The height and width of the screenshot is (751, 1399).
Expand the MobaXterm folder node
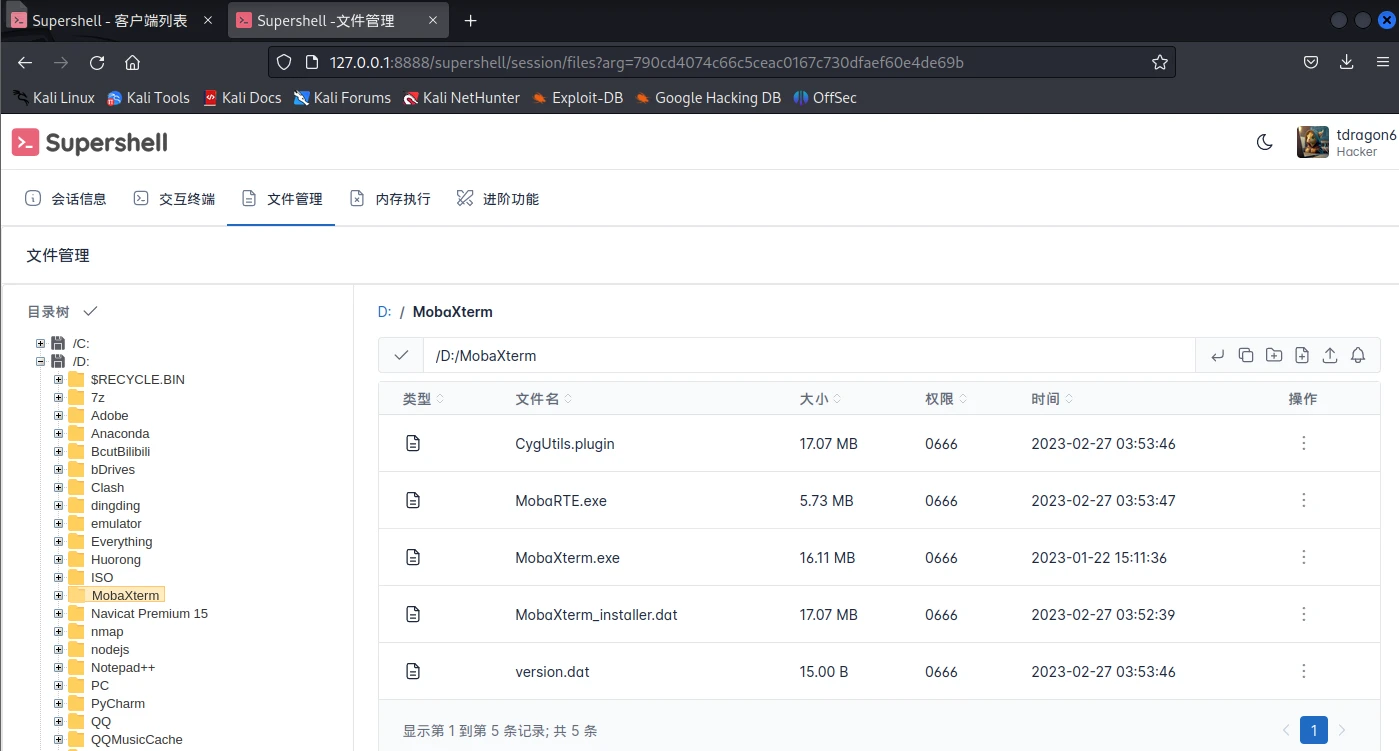click(x=59, y=595)
